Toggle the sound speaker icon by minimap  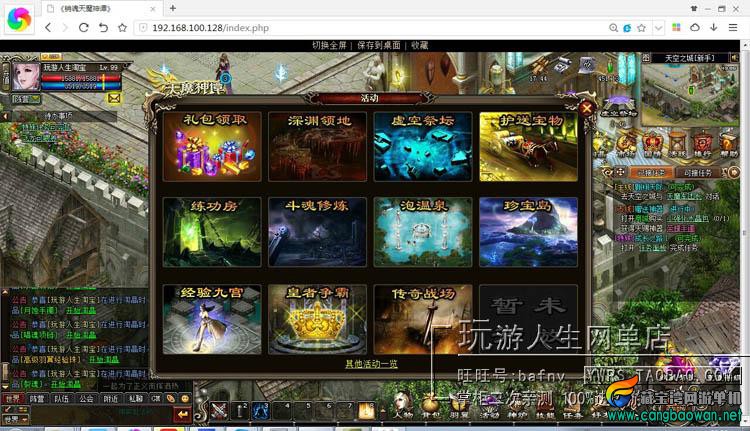pyautogui.click(x=734, y=58)
